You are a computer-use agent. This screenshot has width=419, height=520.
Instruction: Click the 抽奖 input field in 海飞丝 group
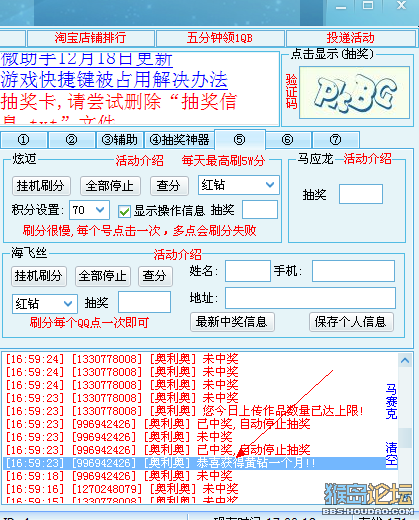144,302
